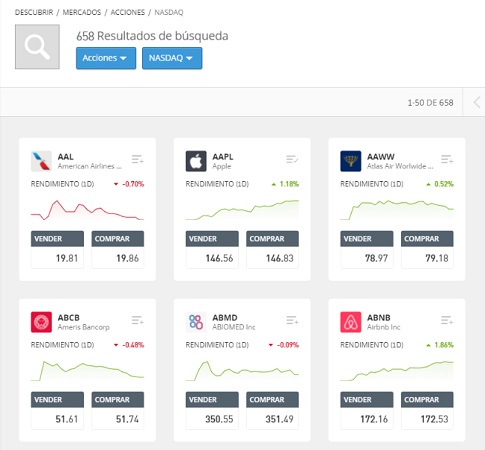
Task: Click the 1.18% AAPL performance value
Action: [x=289, y=184]
